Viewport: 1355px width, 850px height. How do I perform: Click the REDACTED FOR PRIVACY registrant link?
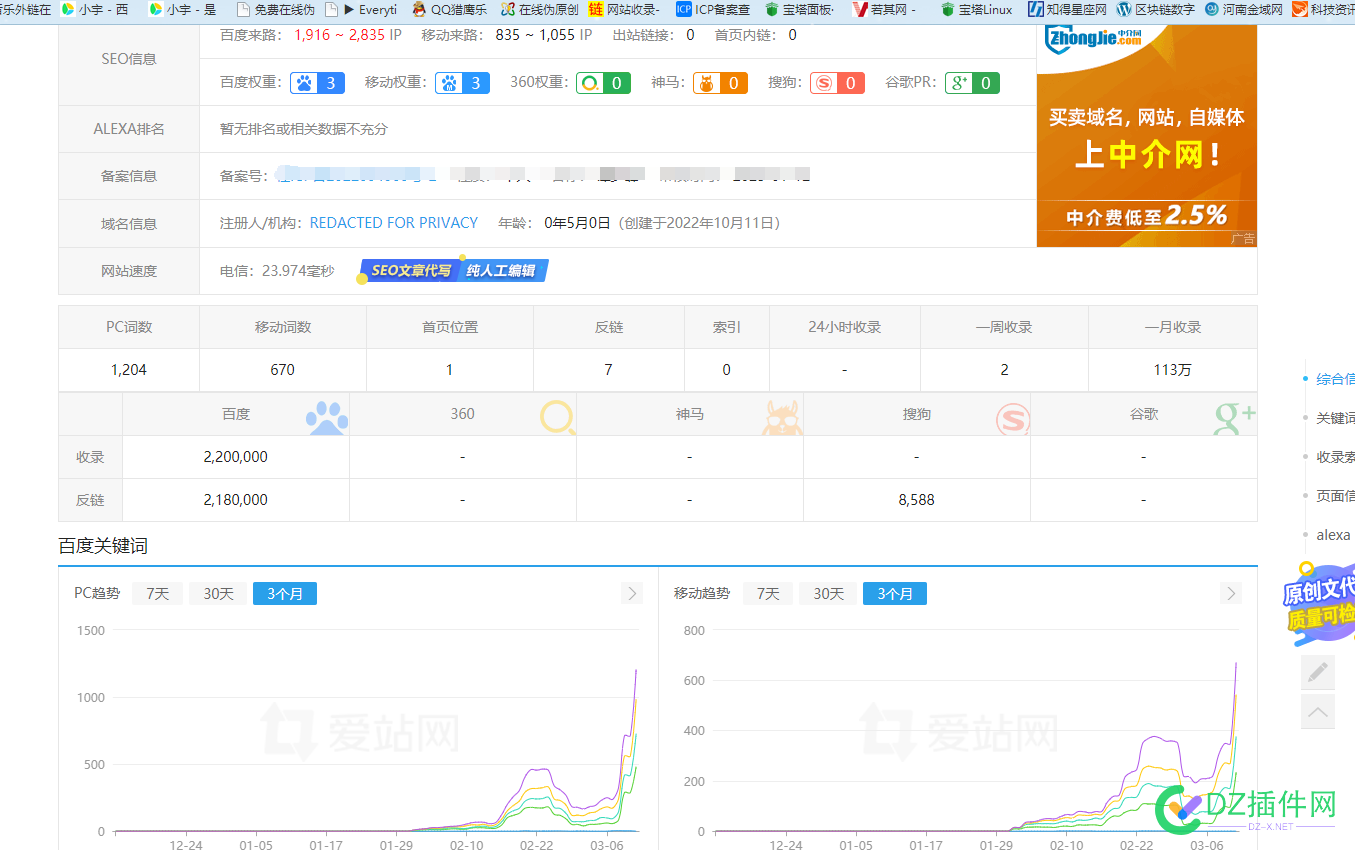[x=394, y=223]
